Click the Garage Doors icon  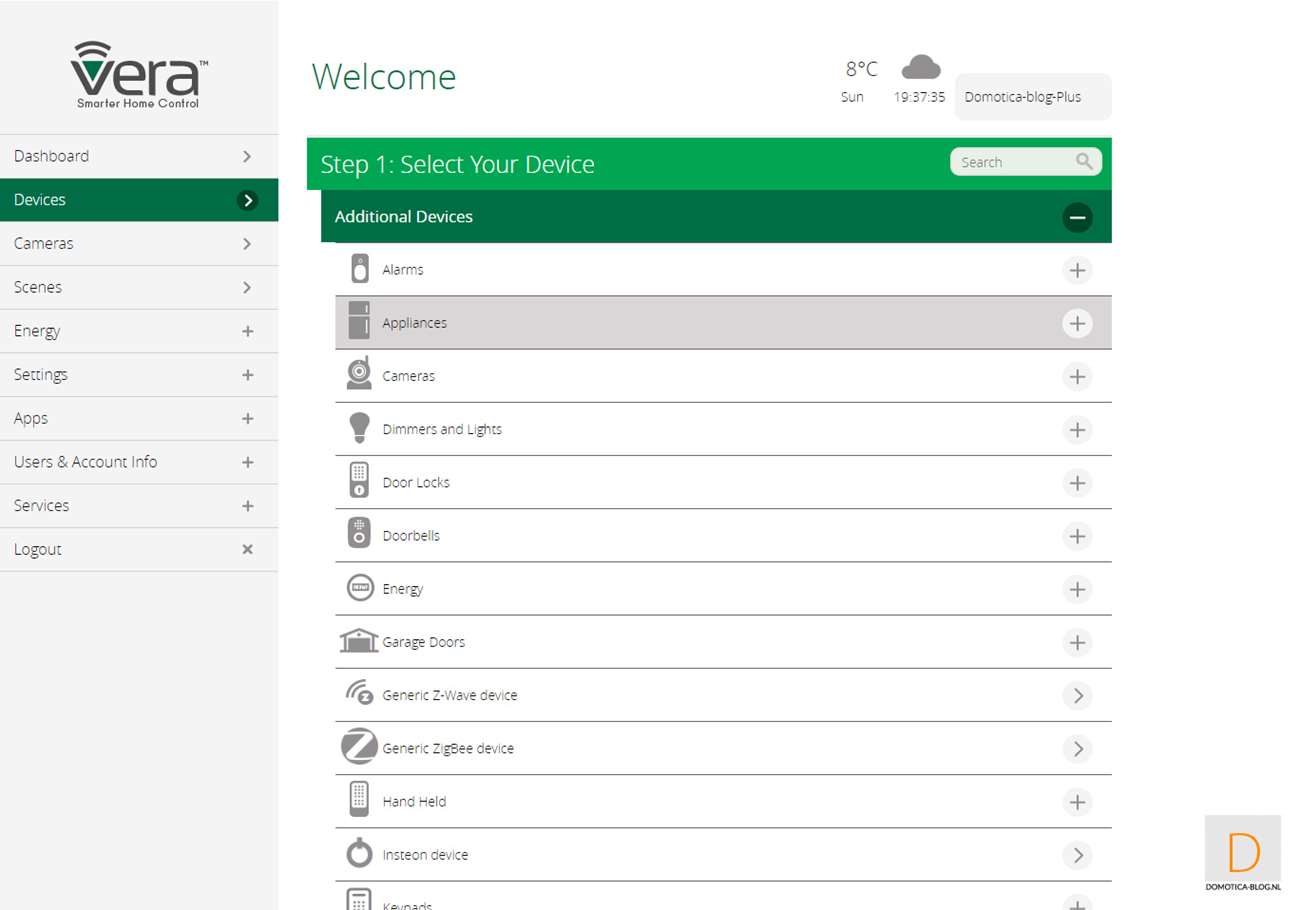[359, 641]
